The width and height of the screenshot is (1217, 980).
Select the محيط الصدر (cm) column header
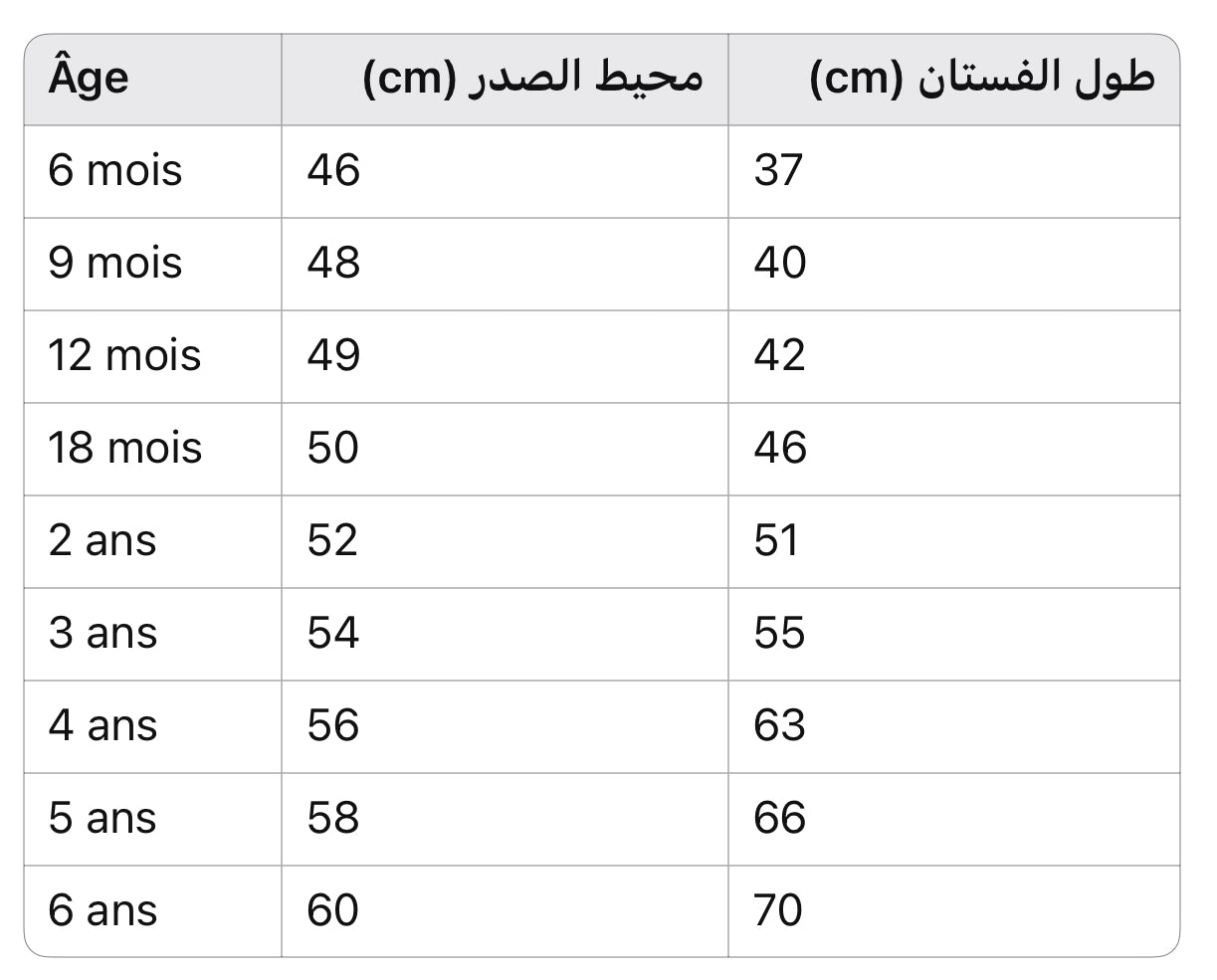coord(532,79)
